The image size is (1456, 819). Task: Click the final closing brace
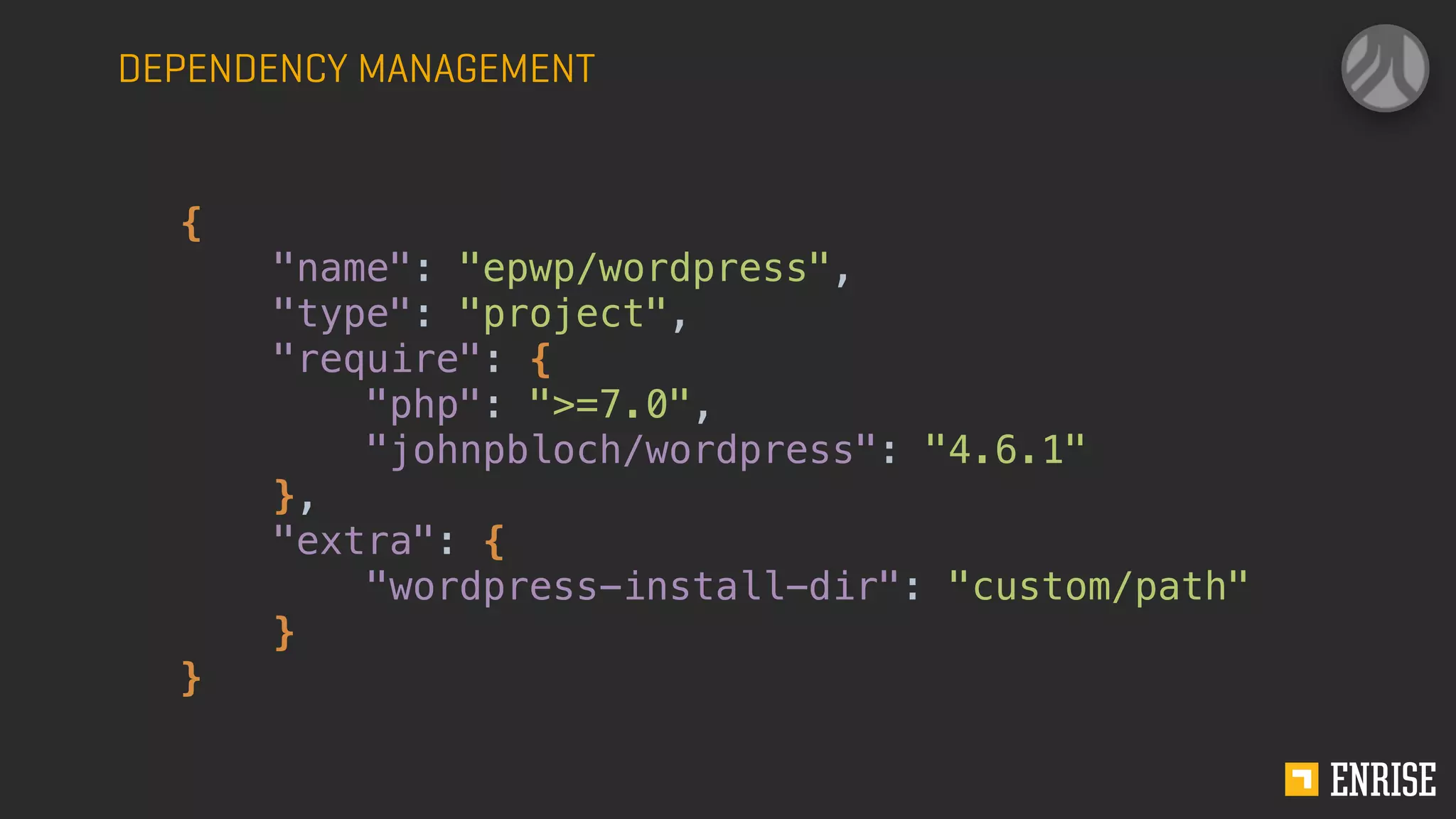point(191,678)
